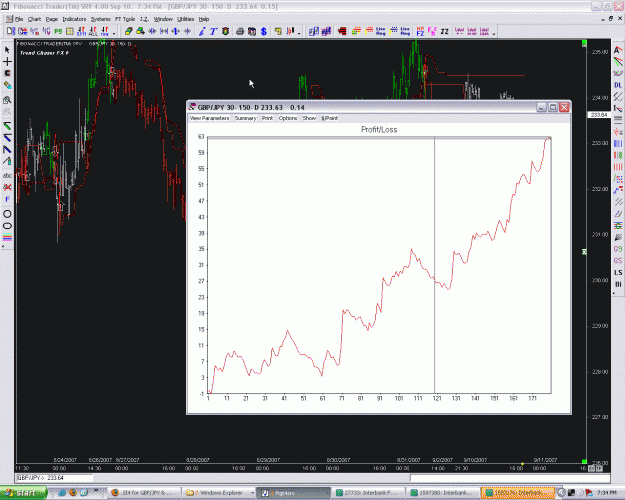
Task: Select the arrow pointer tool in left panel
Action: pyautogui.click(x=7, y=50)
